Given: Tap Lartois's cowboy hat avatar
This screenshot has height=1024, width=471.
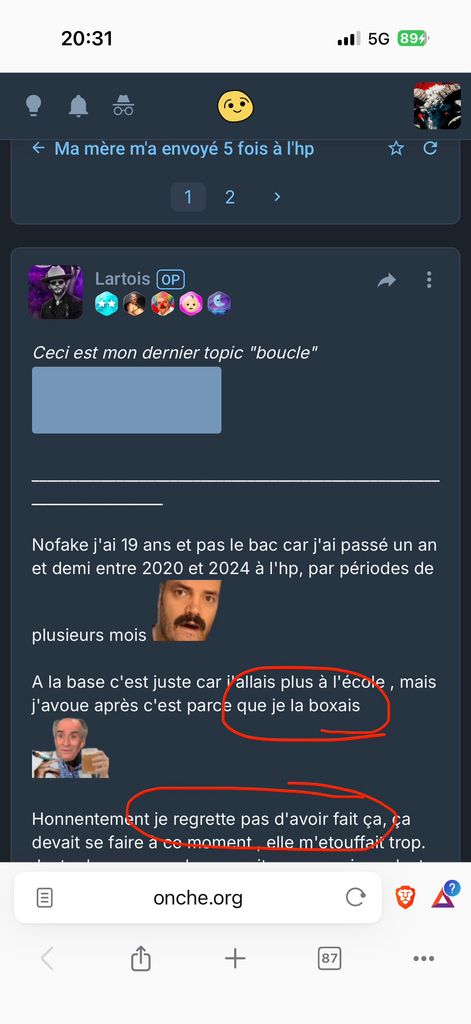Looking at the screenshot, I should pos(56,292).
